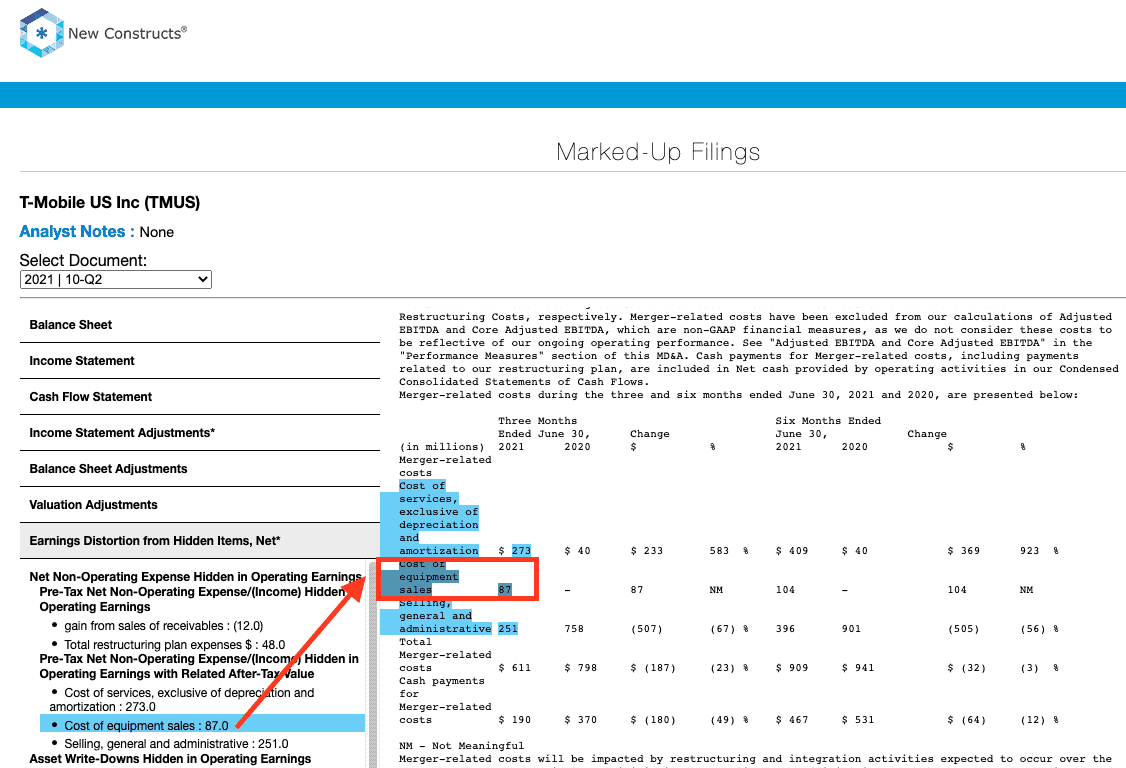
Task: Click the New Constructs brand name
Action: pos(127,33)
